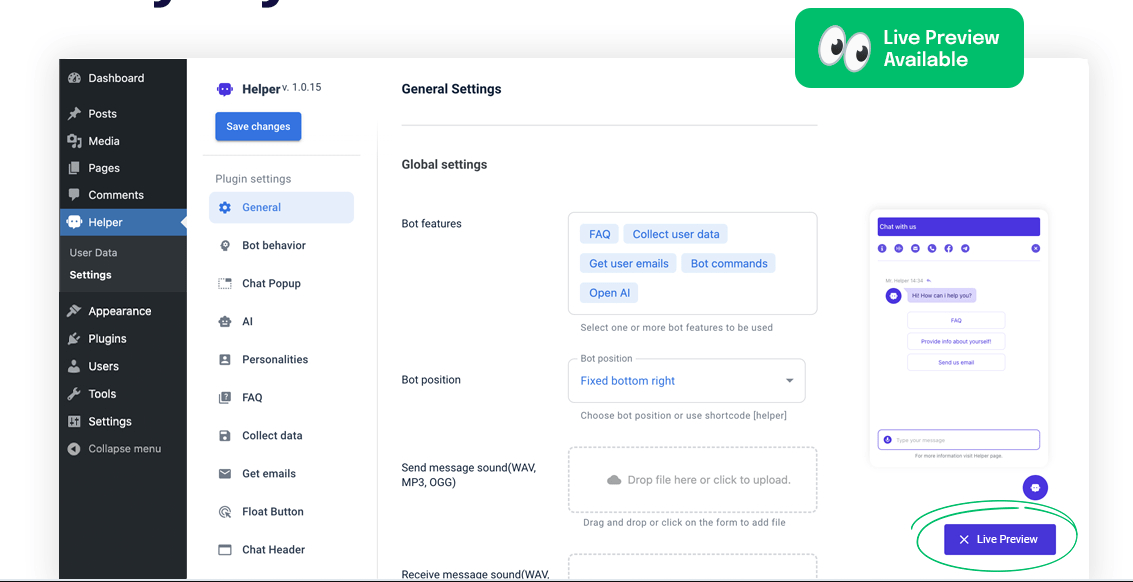Screen dimensions: 1133x582
Task: Click the Helper robot logo icon
Action: [x=225, y=89]
